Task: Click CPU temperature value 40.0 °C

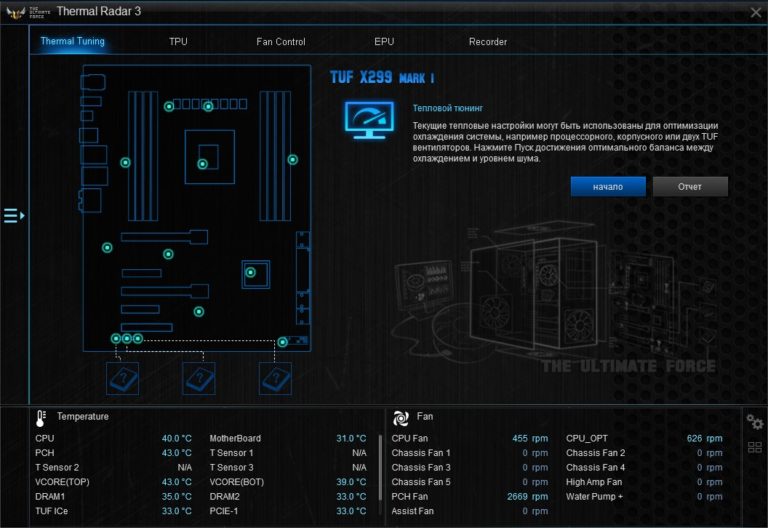Action: click(177, 438)
